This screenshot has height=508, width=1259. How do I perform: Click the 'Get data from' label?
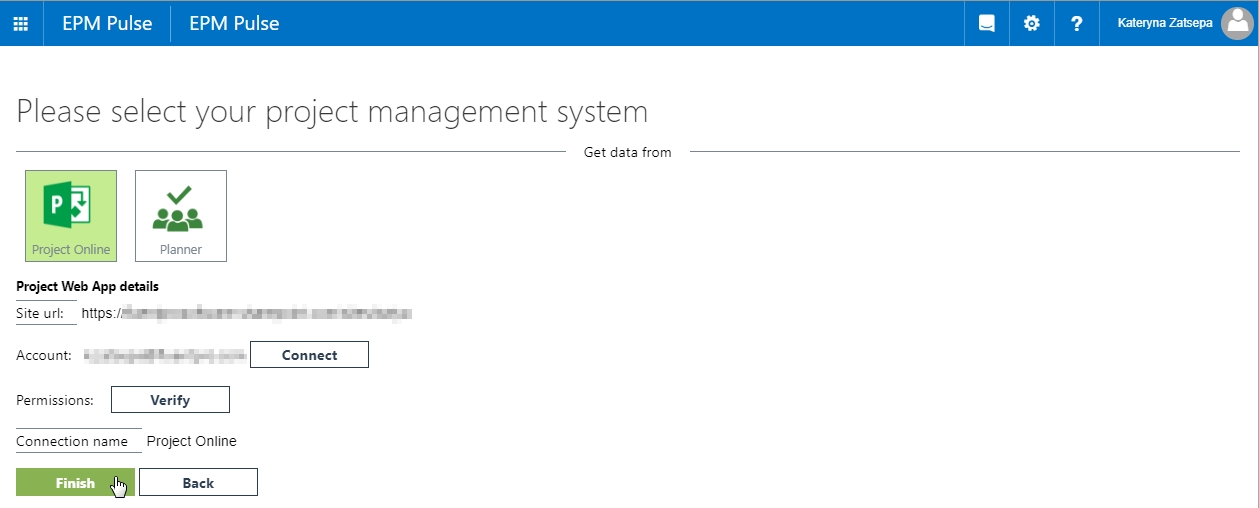click(628, 152)
